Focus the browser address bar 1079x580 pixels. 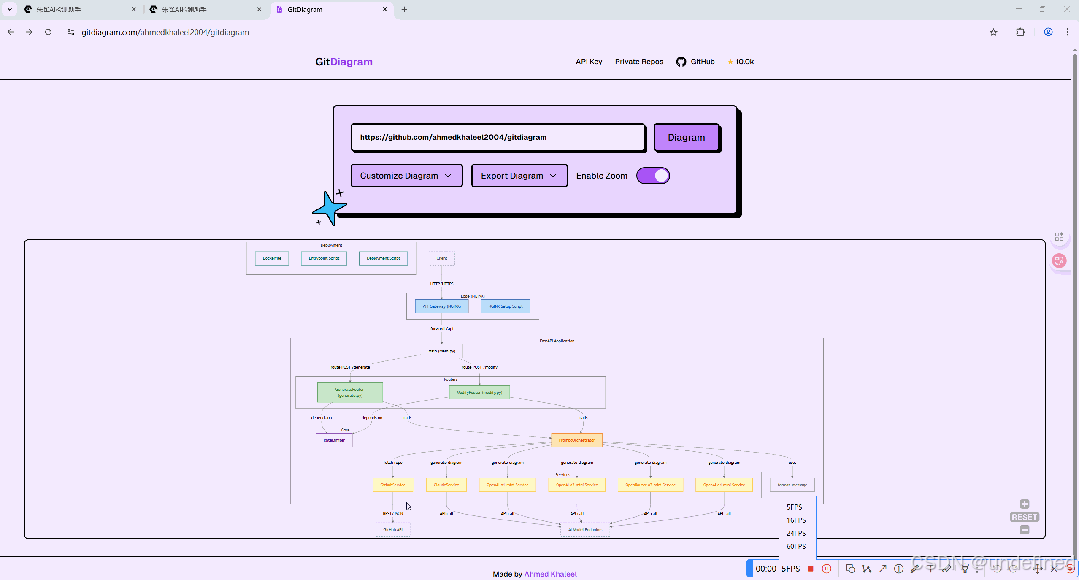523,32
